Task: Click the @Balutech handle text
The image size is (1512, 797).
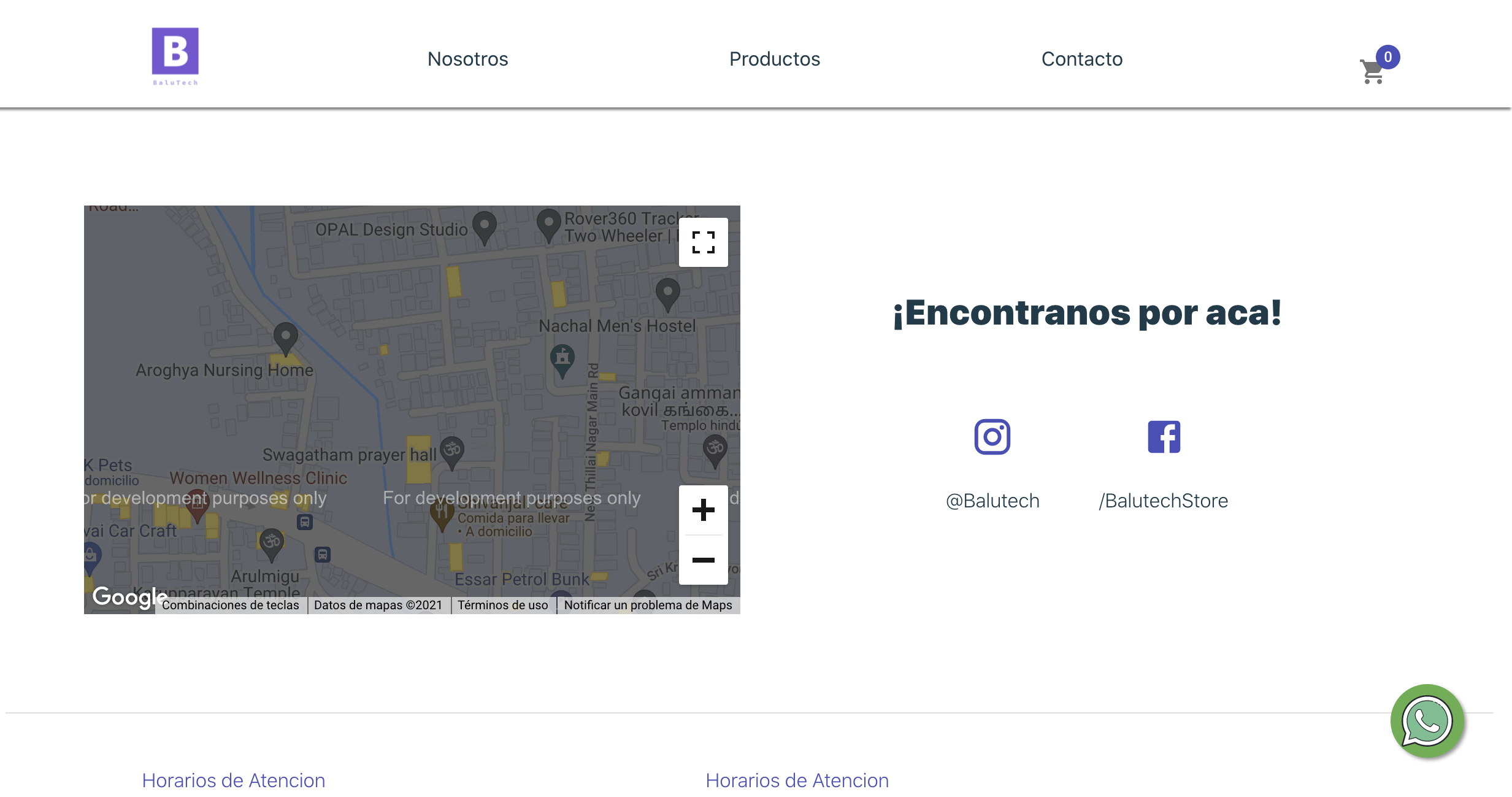Action: point(992,501)
